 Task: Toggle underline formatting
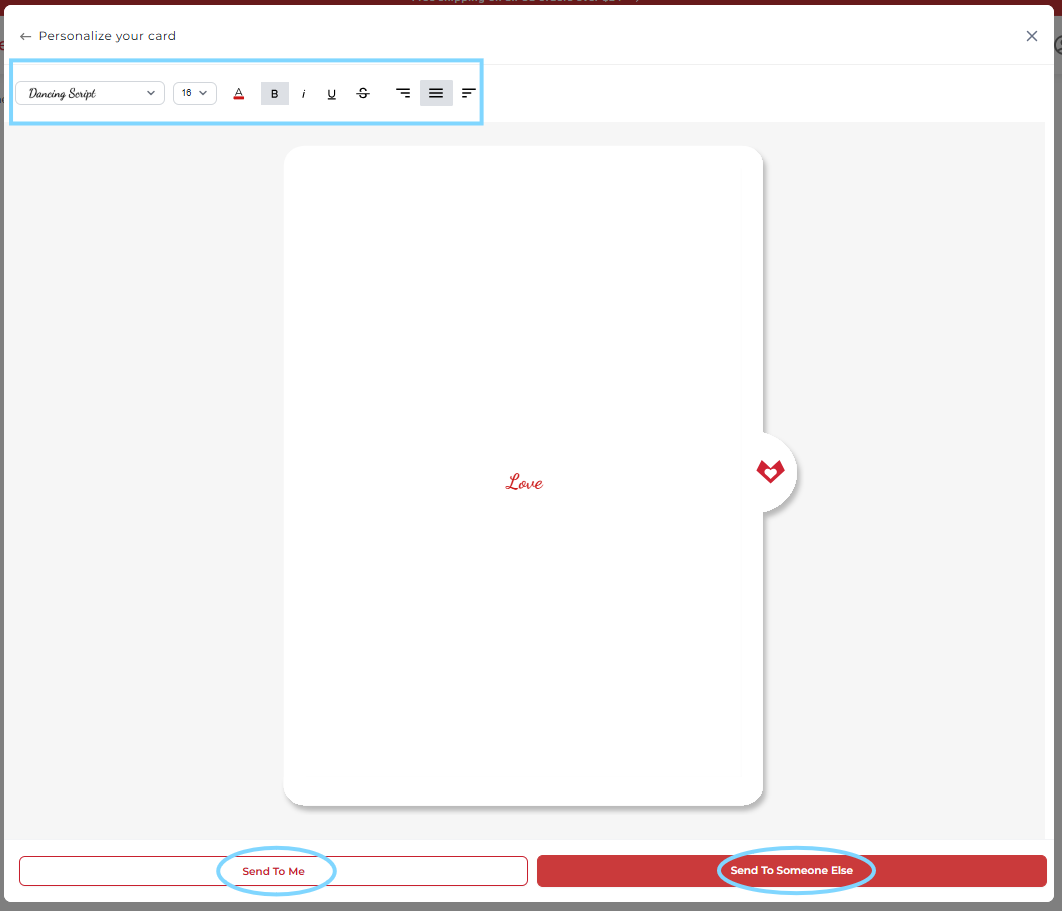coord(332,94)
